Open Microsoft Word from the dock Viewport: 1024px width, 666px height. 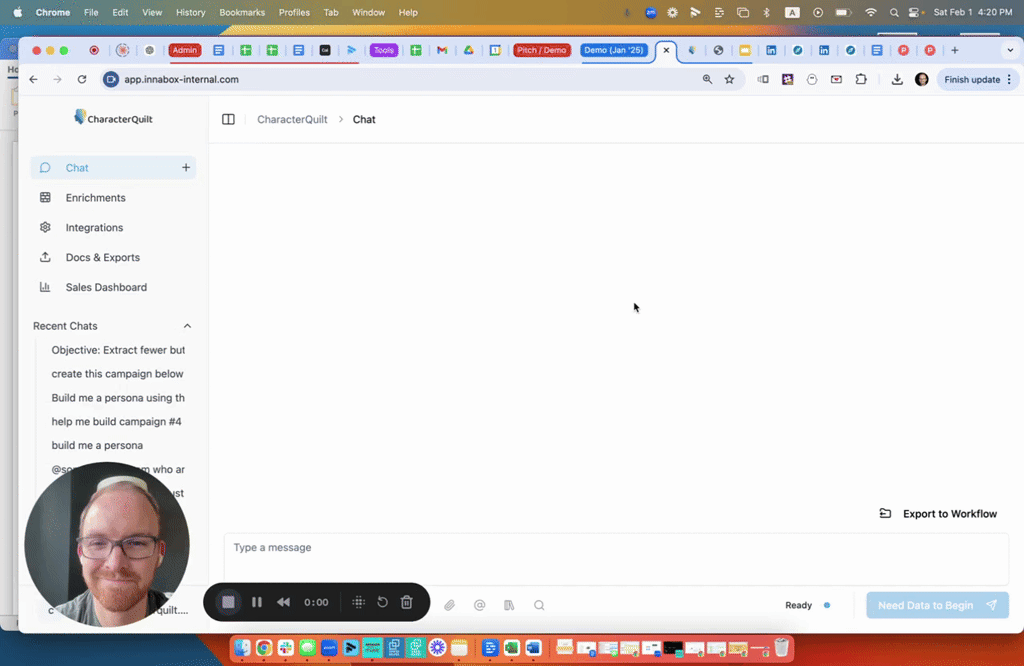tap(533, 648)
